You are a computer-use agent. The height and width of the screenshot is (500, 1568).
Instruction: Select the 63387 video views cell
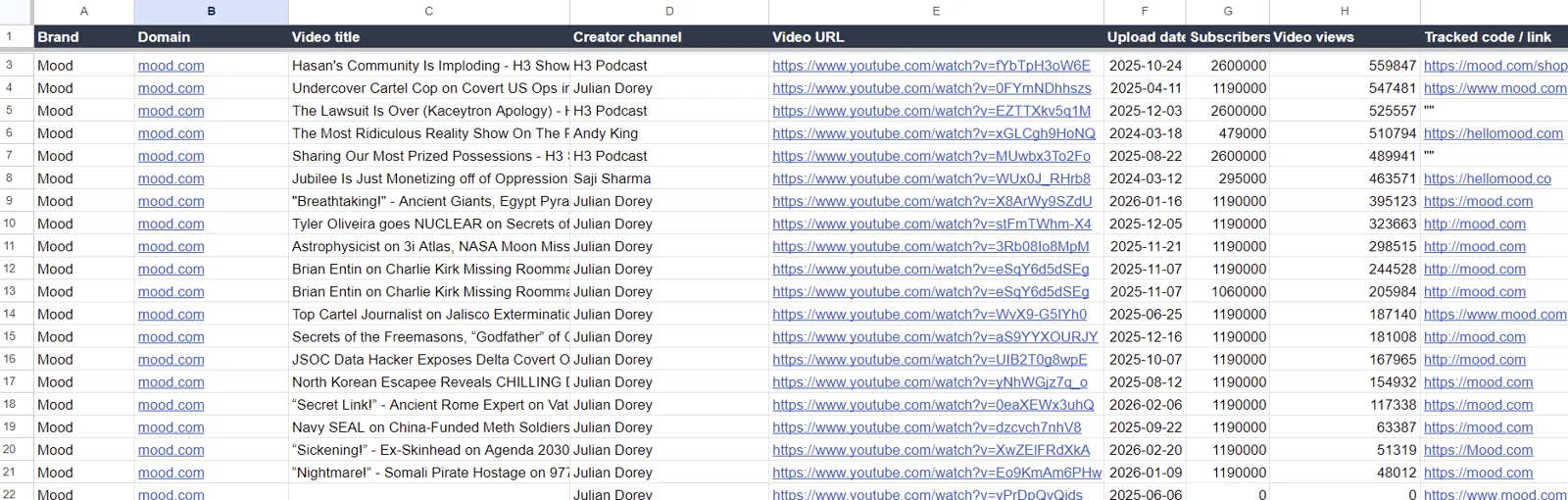tap(1346, 426)
